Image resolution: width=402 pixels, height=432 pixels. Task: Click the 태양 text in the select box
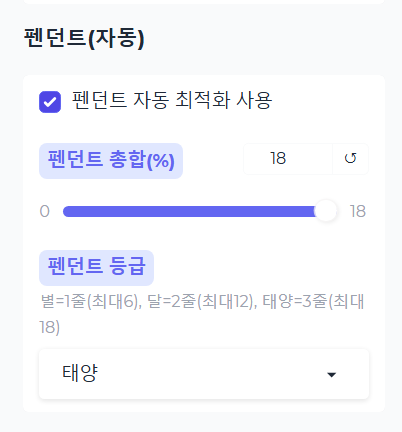tap(80, 373)
